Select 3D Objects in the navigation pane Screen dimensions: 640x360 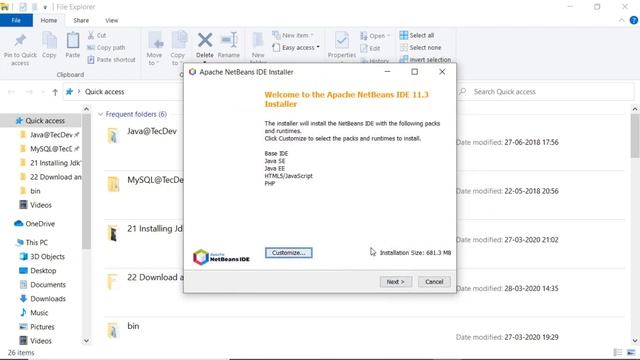pos(42,256)
